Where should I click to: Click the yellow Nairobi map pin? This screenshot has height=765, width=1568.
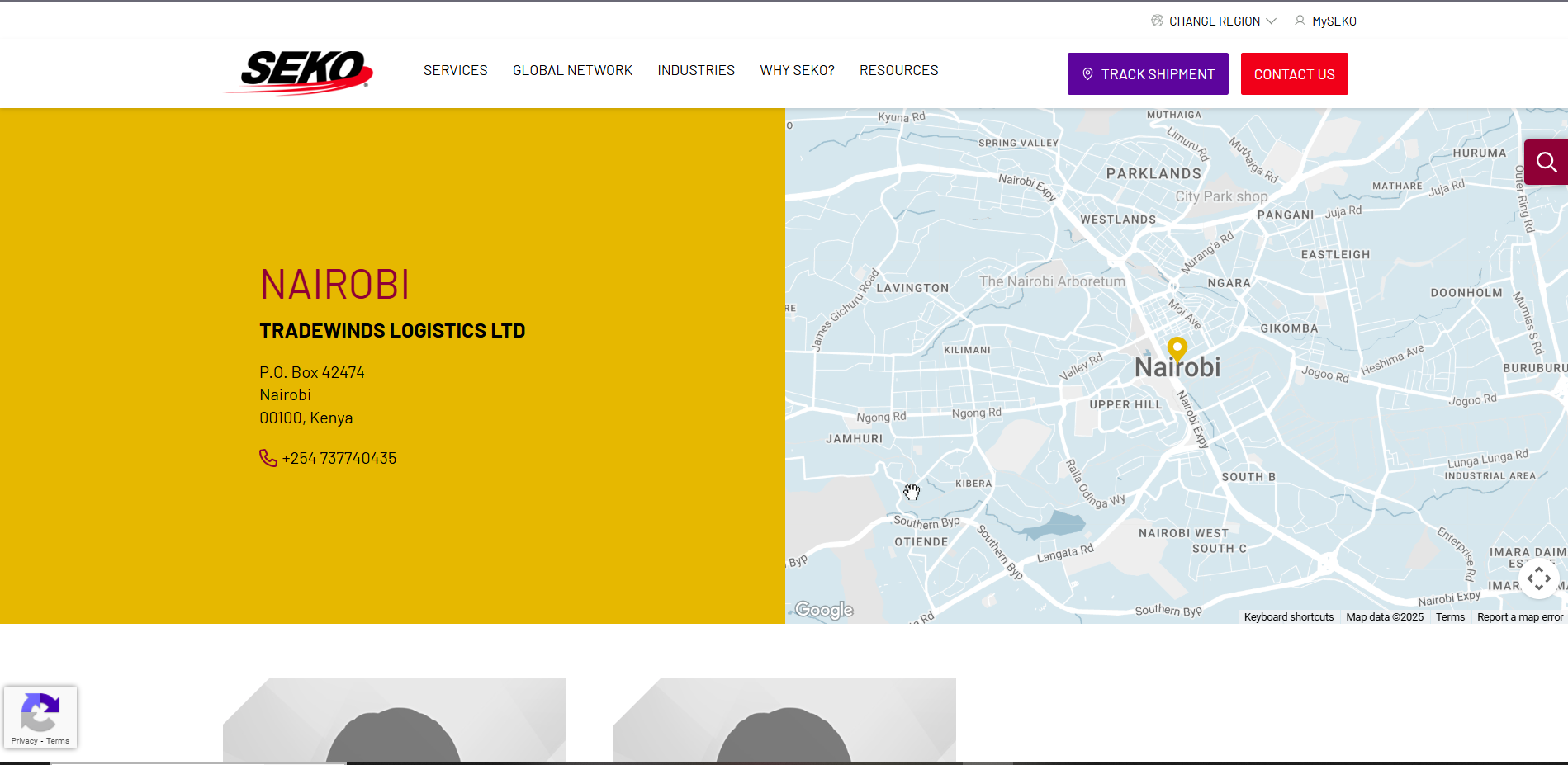click(x=1177, y=348)
